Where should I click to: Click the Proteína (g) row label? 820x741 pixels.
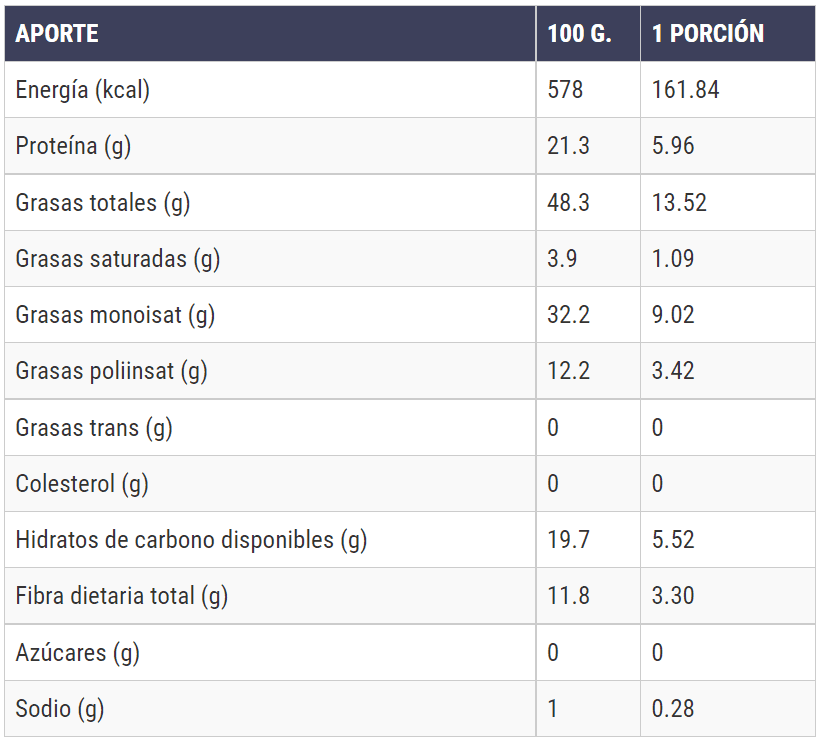pyautogui.click(x=74, y=146)
